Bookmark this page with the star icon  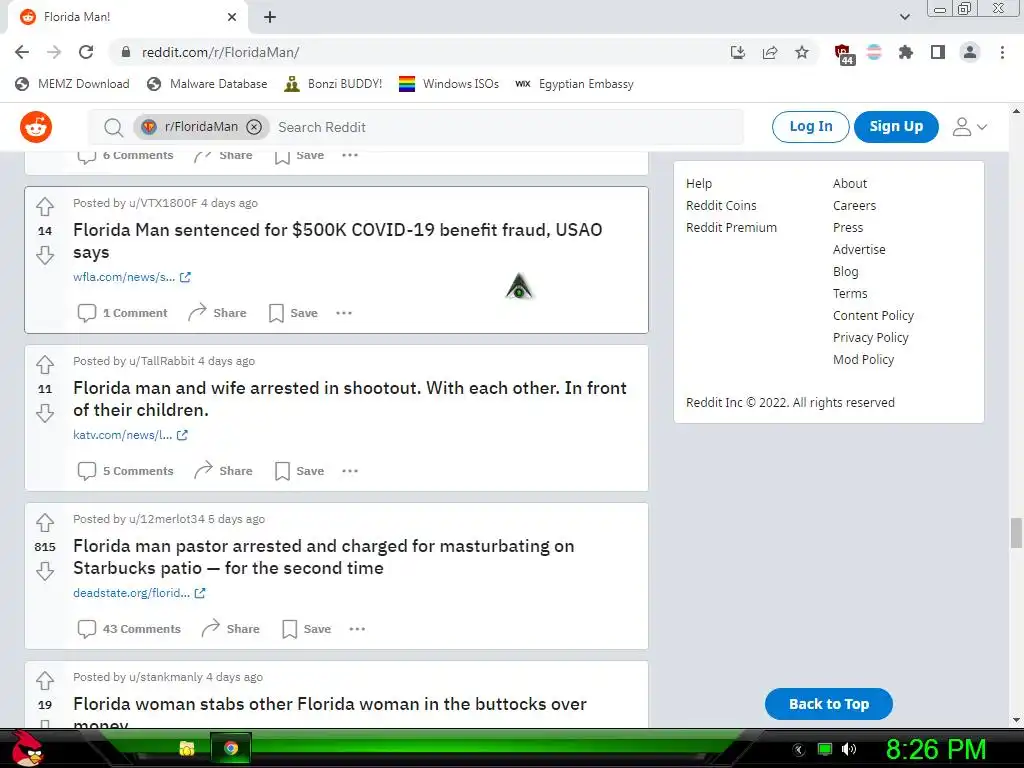click(x=802, y=52)
